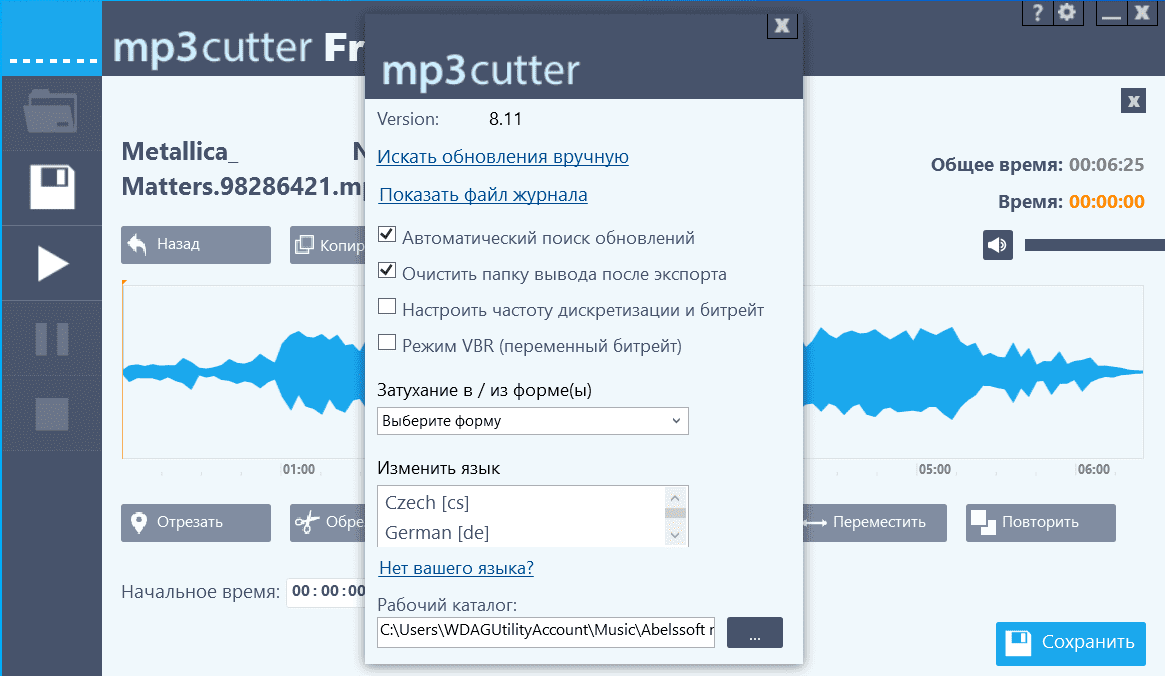Click the orange 00:00:00 current time value
The width and height of the screenshot is (1165, 676).
[1106, 202]
